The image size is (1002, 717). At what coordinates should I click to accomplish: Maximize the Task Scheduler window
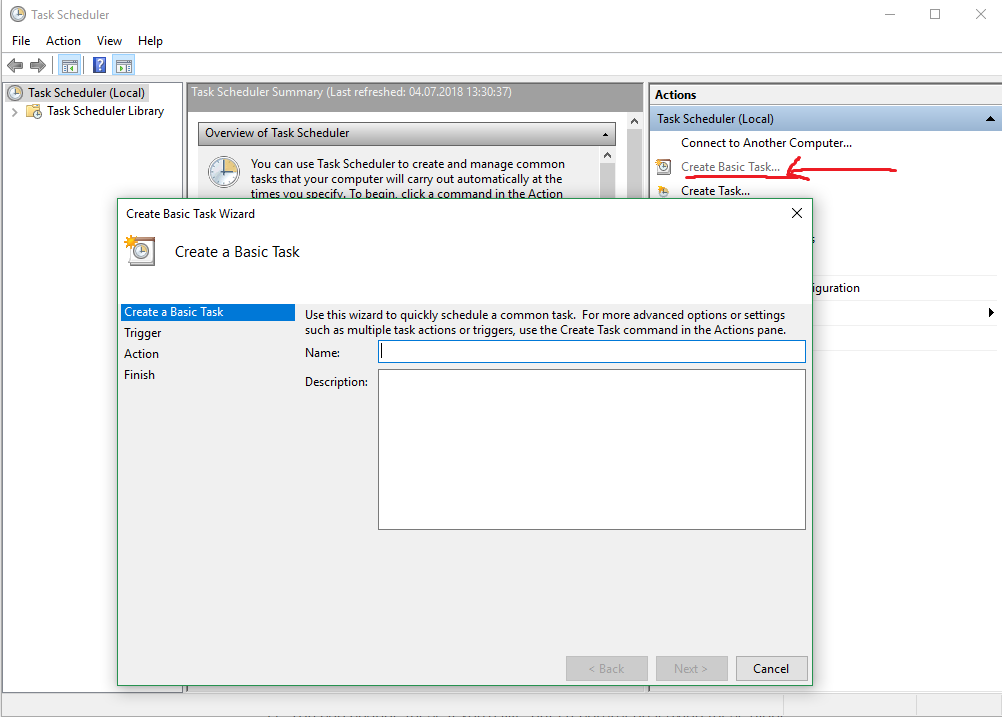pos(935,14)
